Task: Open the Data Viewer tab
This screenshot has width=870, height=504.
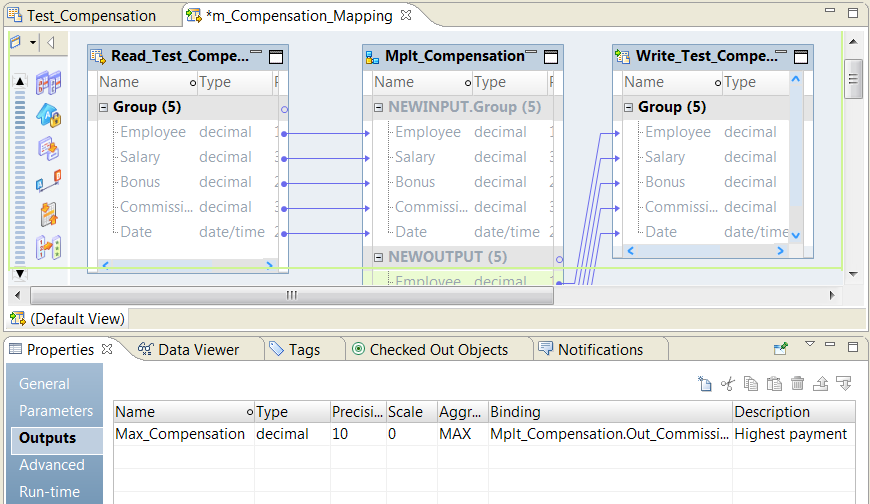Action: [x=198, y=349]
